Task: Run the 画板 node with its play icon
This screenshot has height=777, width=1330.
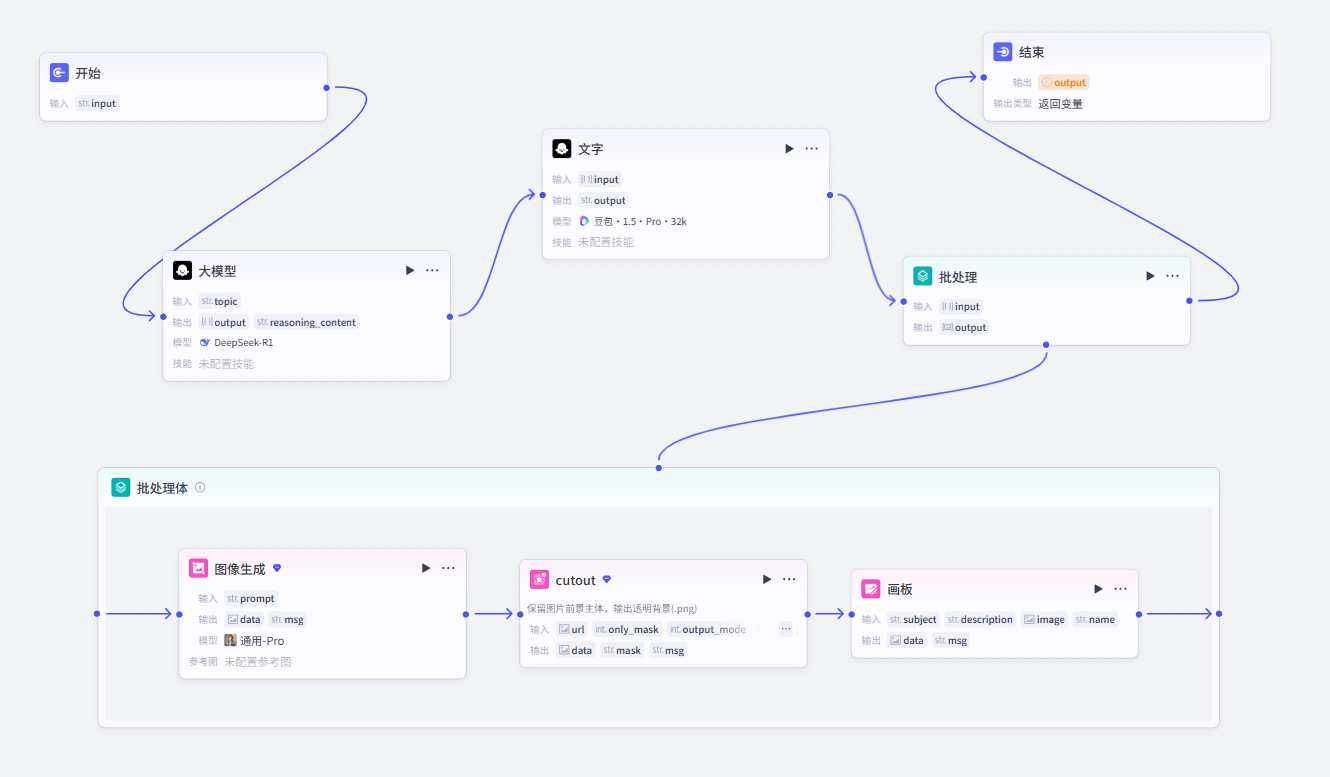Action: (1098, 589)
